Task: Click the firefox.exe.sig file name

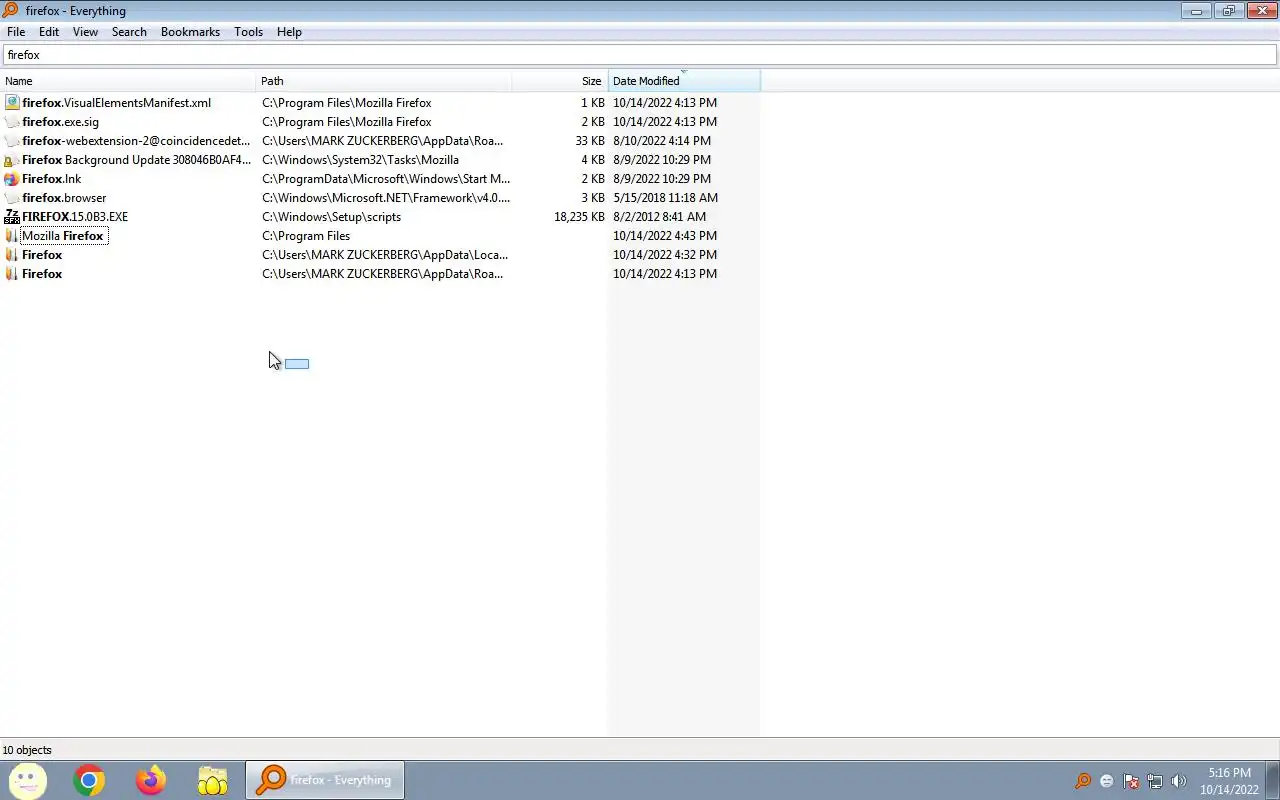Action: click(x=60, y=122)
